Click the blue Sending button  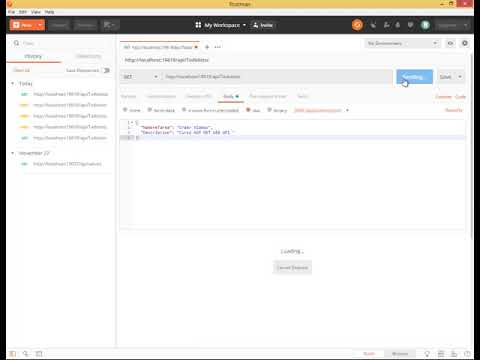tap(414, 77)
